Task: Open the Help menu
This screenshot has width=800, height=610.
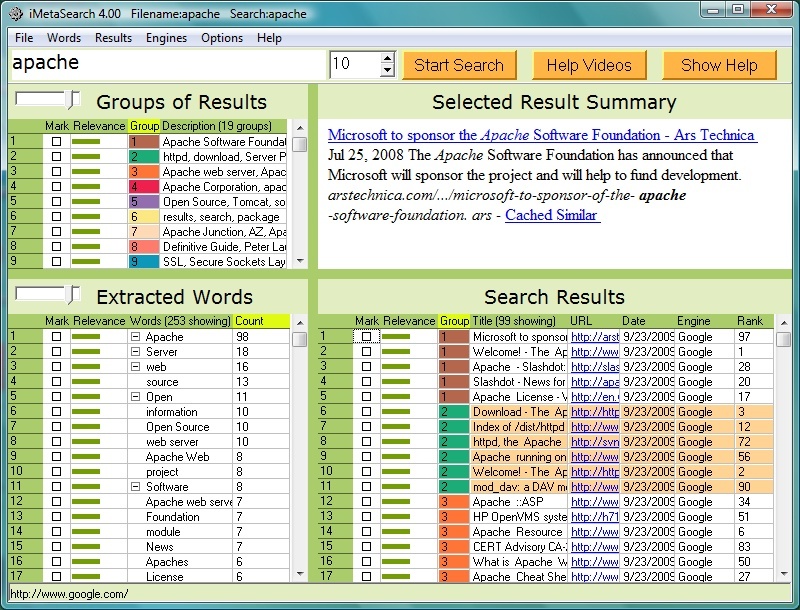Action: [269, 38]
